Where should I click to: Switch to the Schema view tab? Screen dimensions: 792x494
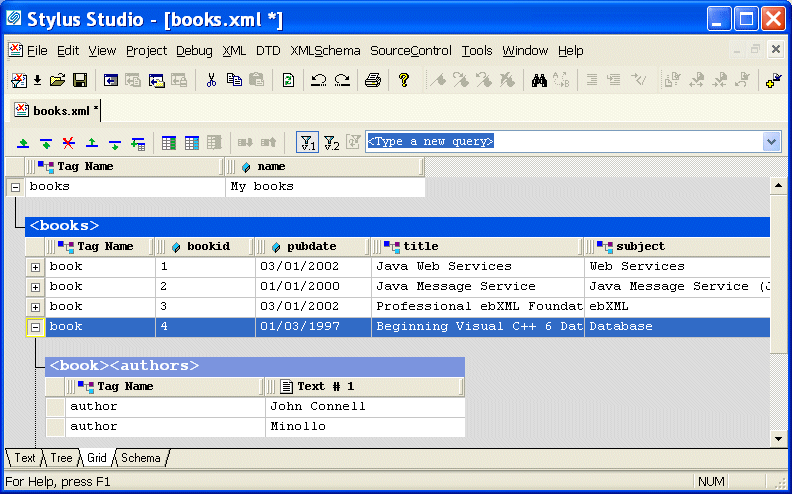141,458
